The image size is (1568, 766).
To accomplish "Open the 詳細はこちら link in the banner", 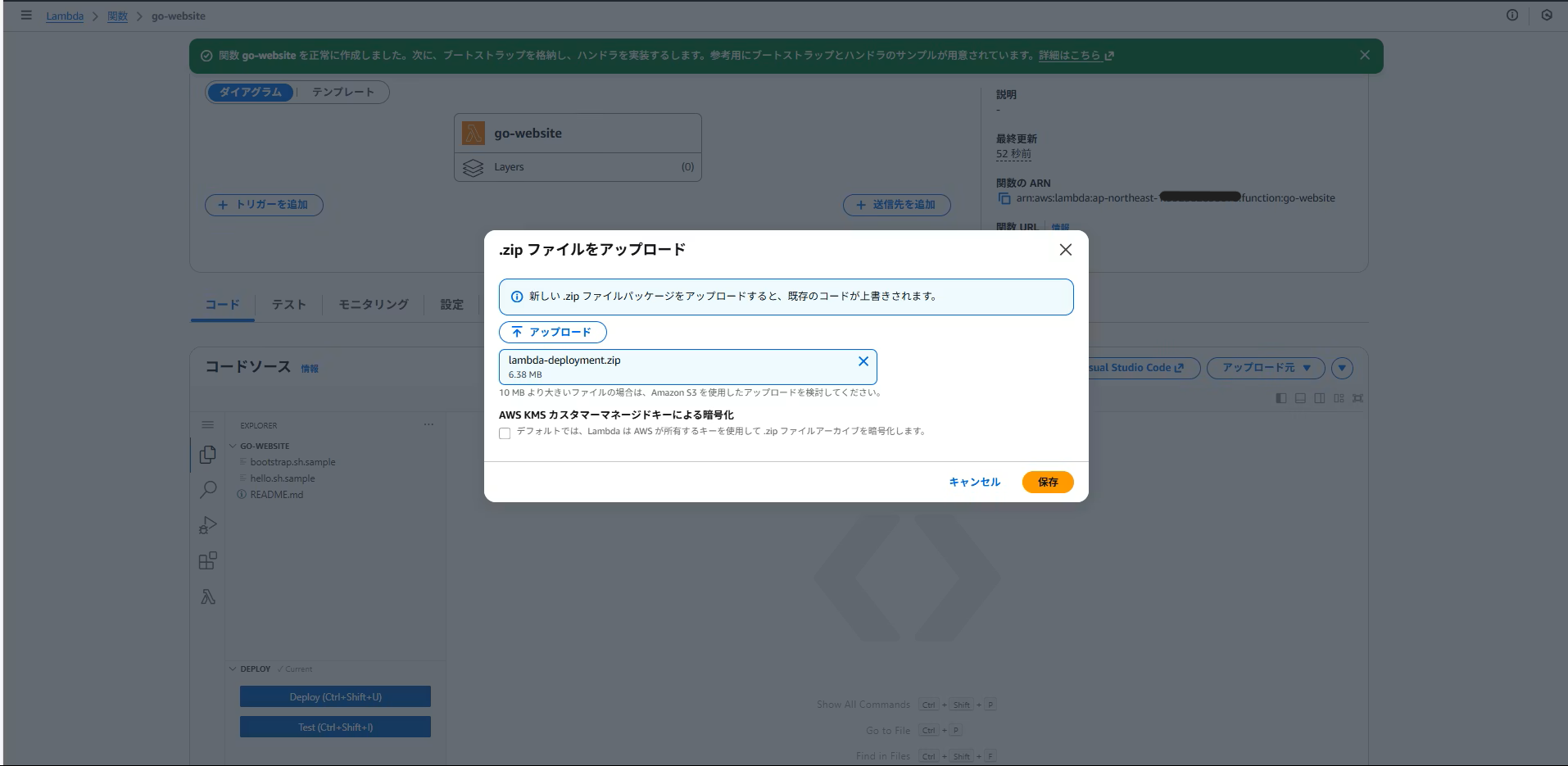I will click(1076, 56).
